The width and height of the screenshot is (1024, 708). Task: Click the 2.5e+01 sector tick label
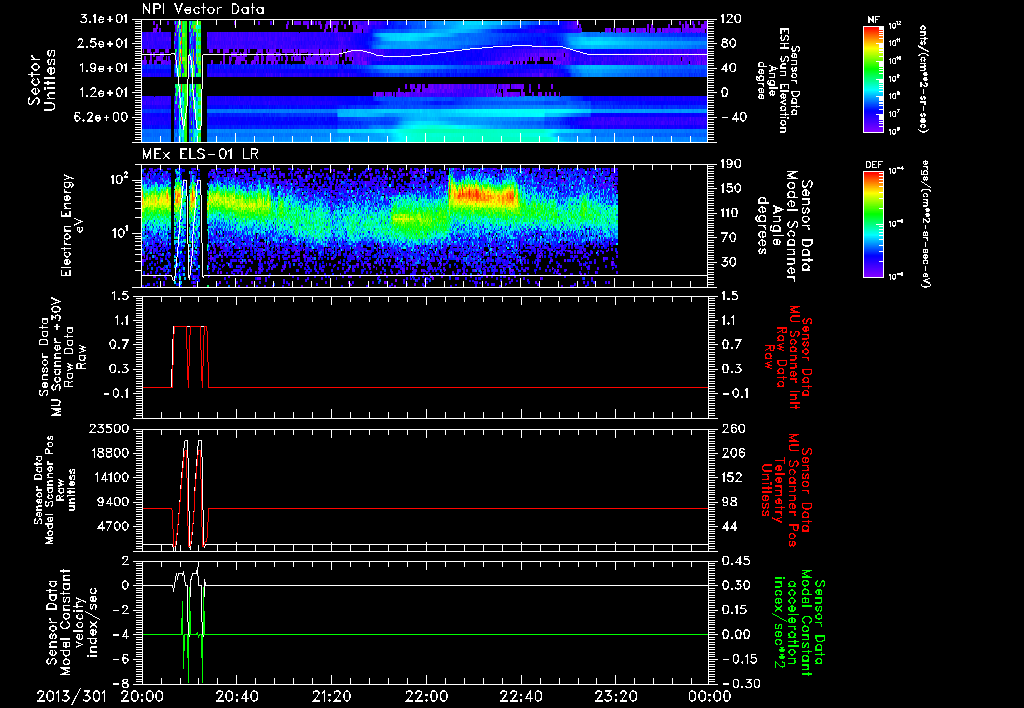point(105,43)
